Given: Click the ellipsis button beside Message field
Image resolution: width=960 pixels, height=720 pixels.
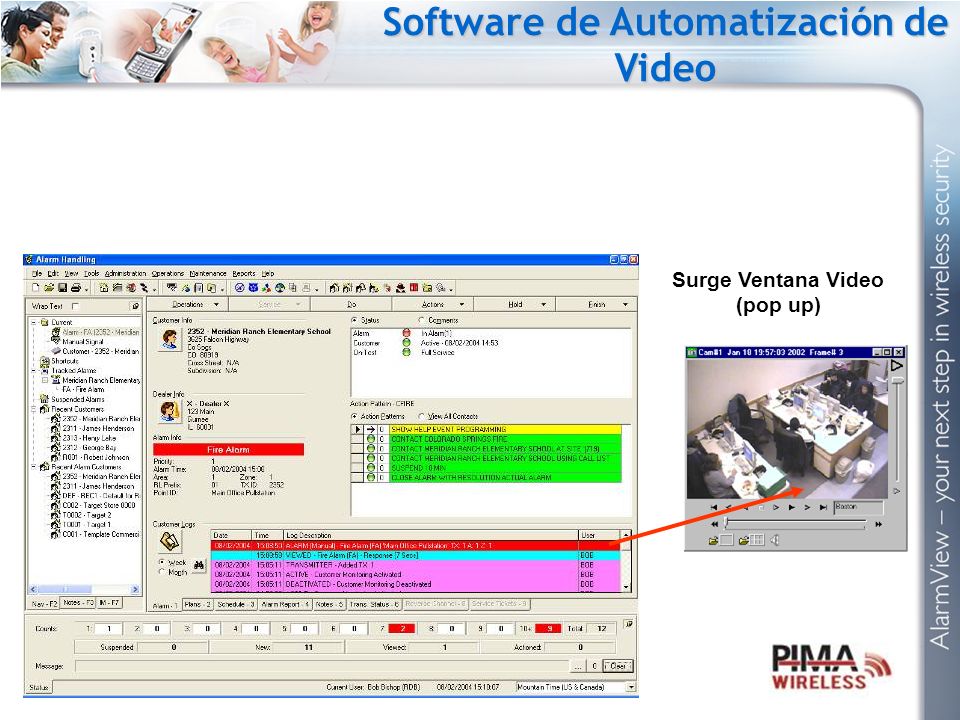Looking at the screenshot, I should 579,666.
